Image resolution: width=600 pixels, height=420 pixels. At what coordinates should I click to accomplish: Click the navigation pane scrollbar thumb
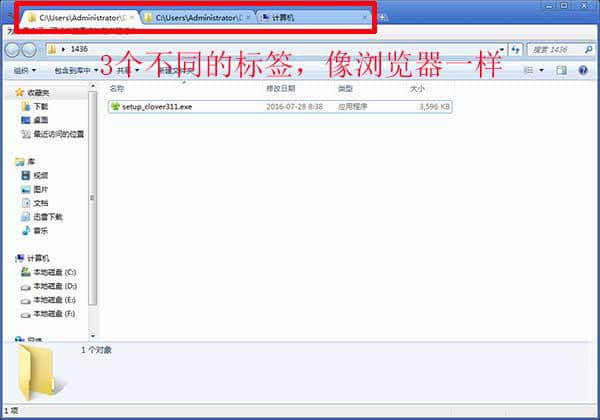click(x=93, y=198)
